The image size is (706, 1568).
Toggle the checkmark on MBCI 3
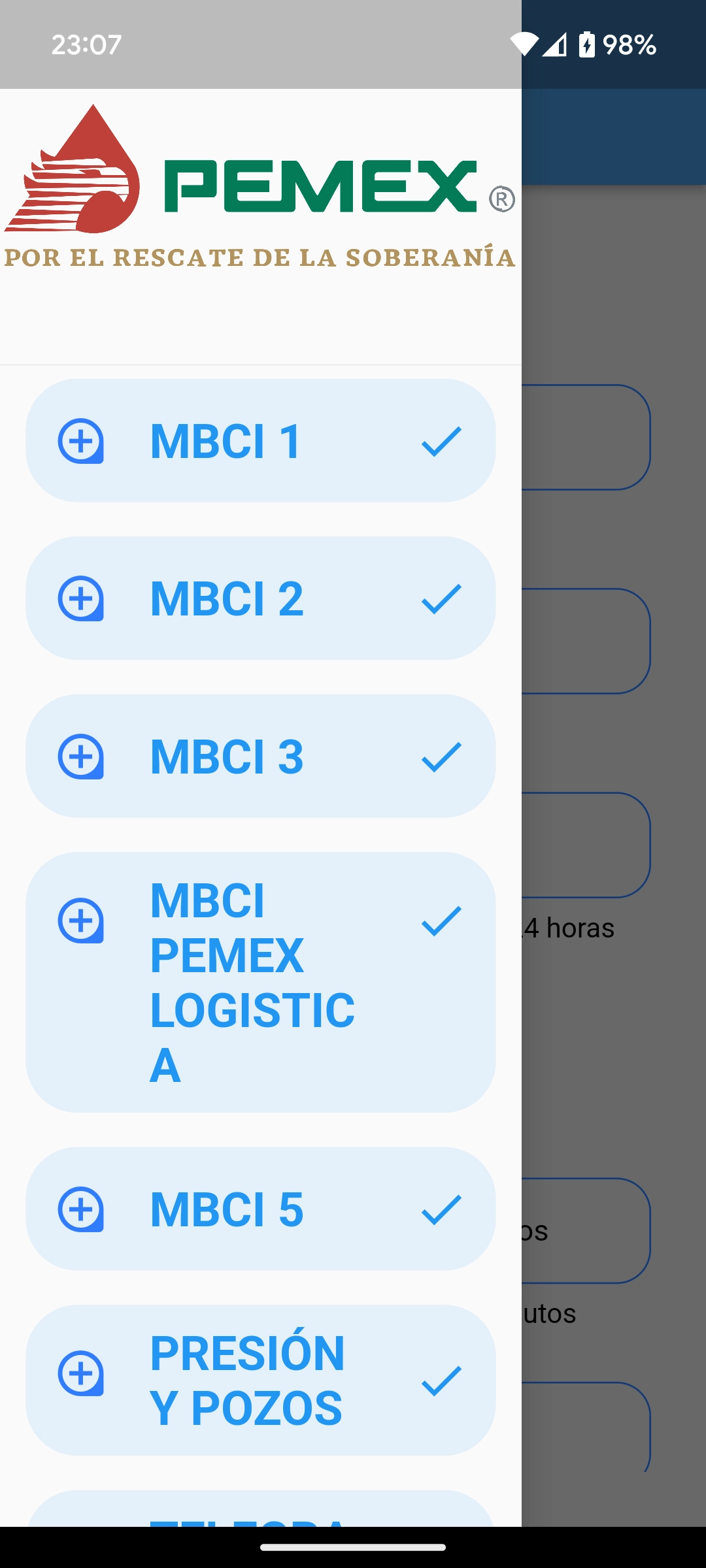[442, 757]
